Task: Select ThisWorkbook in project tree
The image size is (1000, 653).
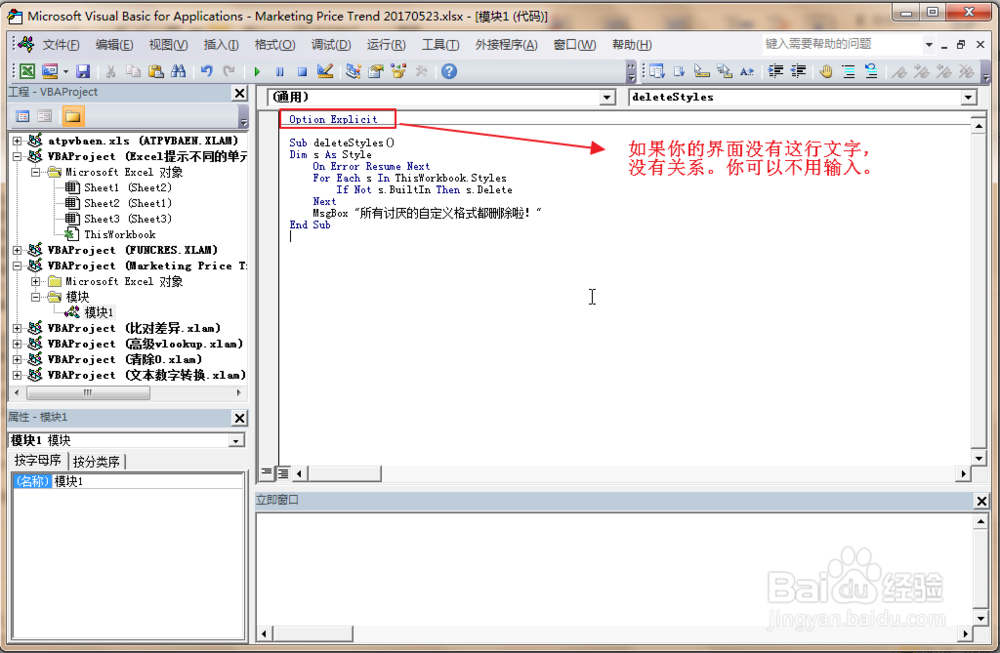Action: coord(120,235)
